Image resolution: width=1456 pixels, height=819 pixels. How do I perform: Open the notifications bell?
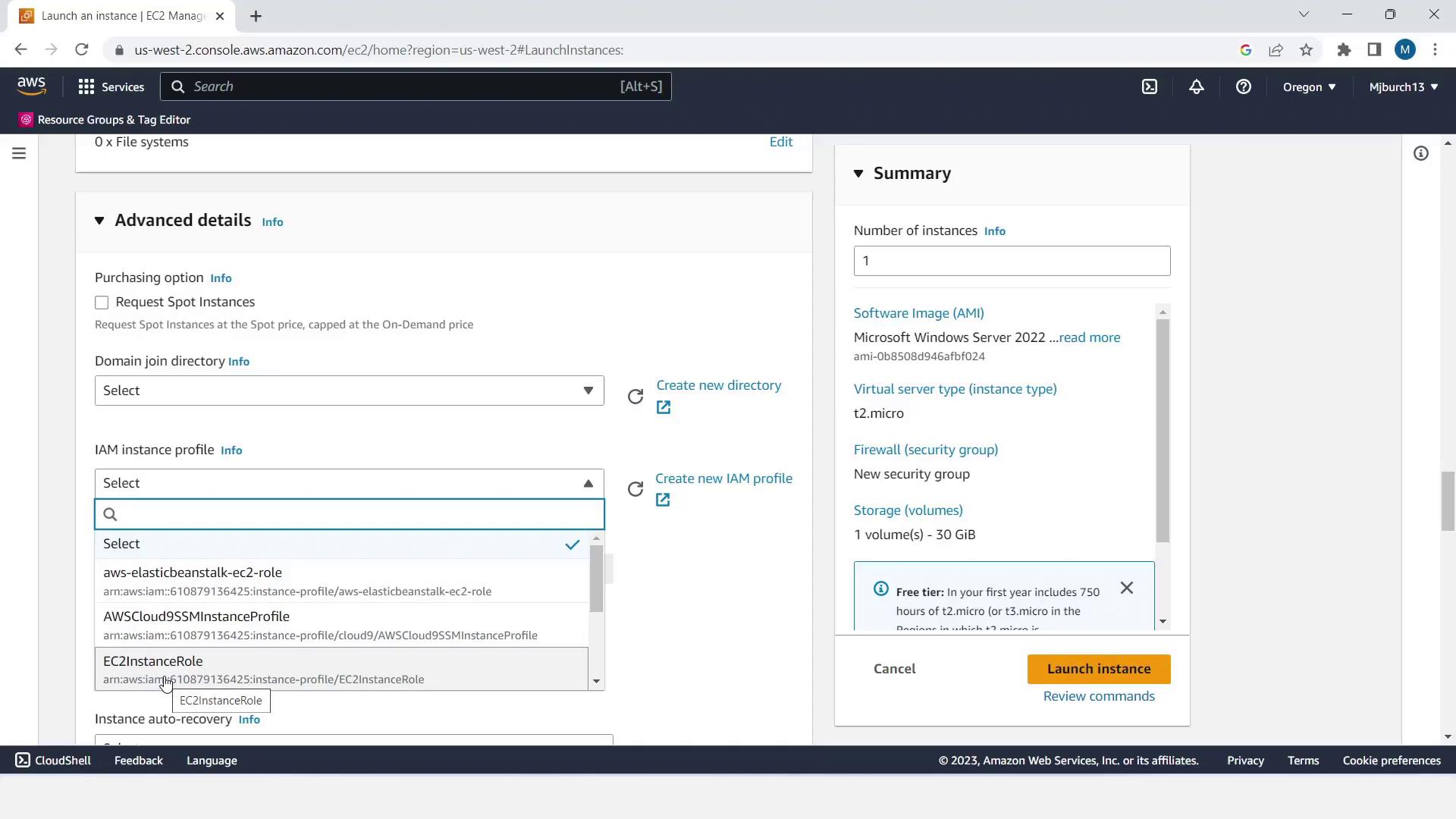[1196, 86]
